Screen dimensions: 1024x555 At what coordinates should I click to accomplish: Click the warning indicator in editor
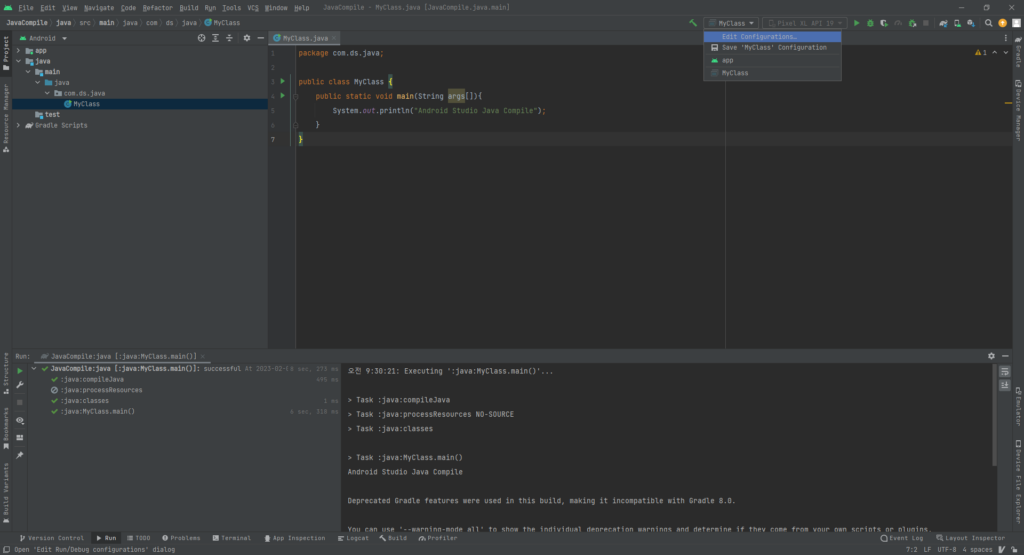click(981, 52)
